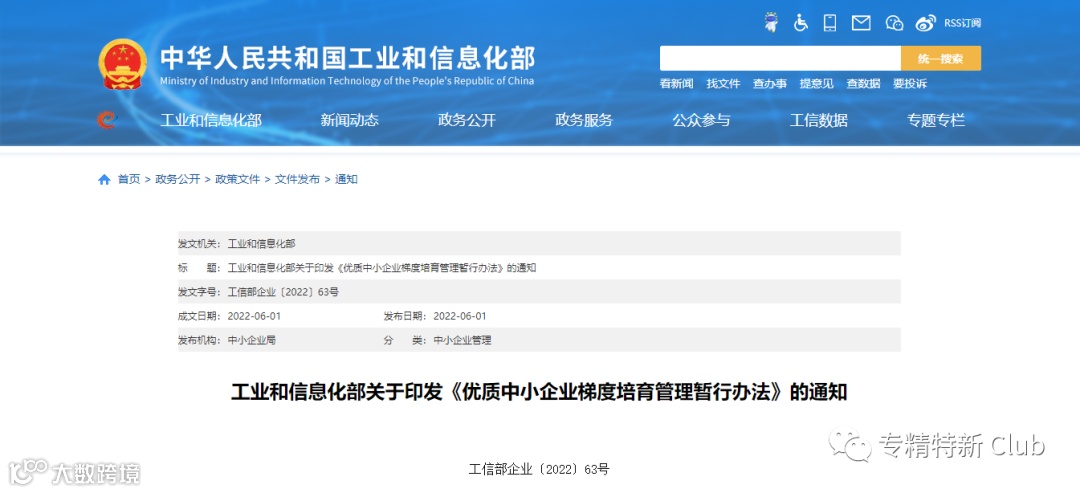Click the red e-gov logo icon
1080x493 pixels.
107,120
